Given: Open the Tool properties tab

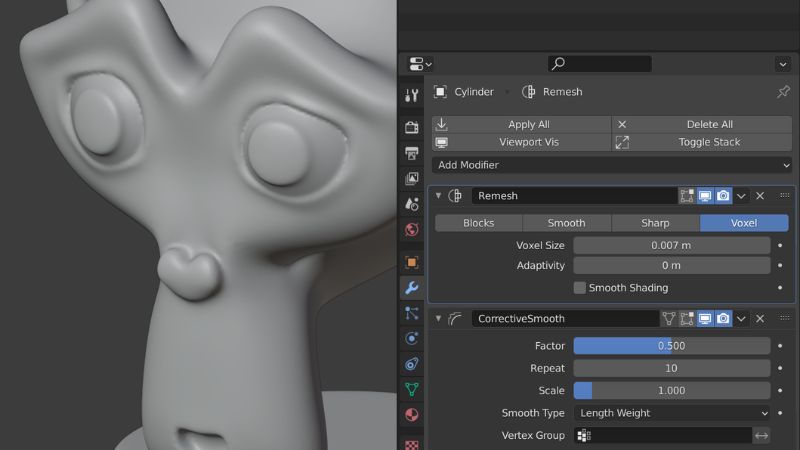Looking at the screenshot, I should [412, 95].
